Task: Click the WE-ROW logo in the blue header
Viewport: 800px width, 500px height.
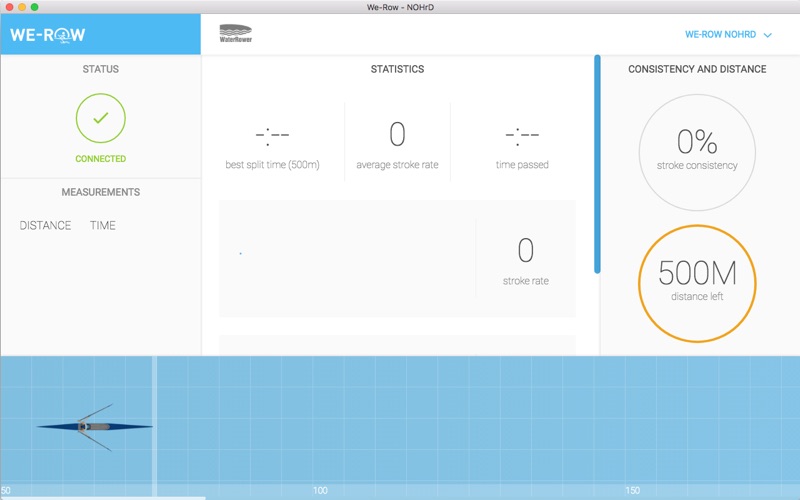Action: click(x=47, y=35)
